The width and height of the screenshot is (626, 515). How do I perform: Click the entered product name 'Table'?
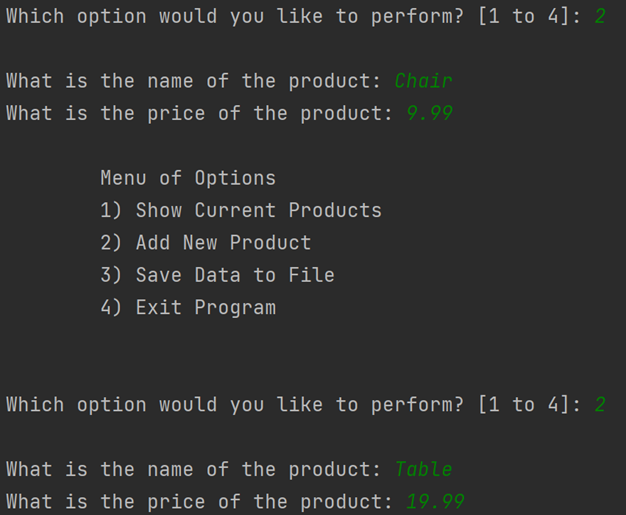pyautogui.click(x=424, y=469)
